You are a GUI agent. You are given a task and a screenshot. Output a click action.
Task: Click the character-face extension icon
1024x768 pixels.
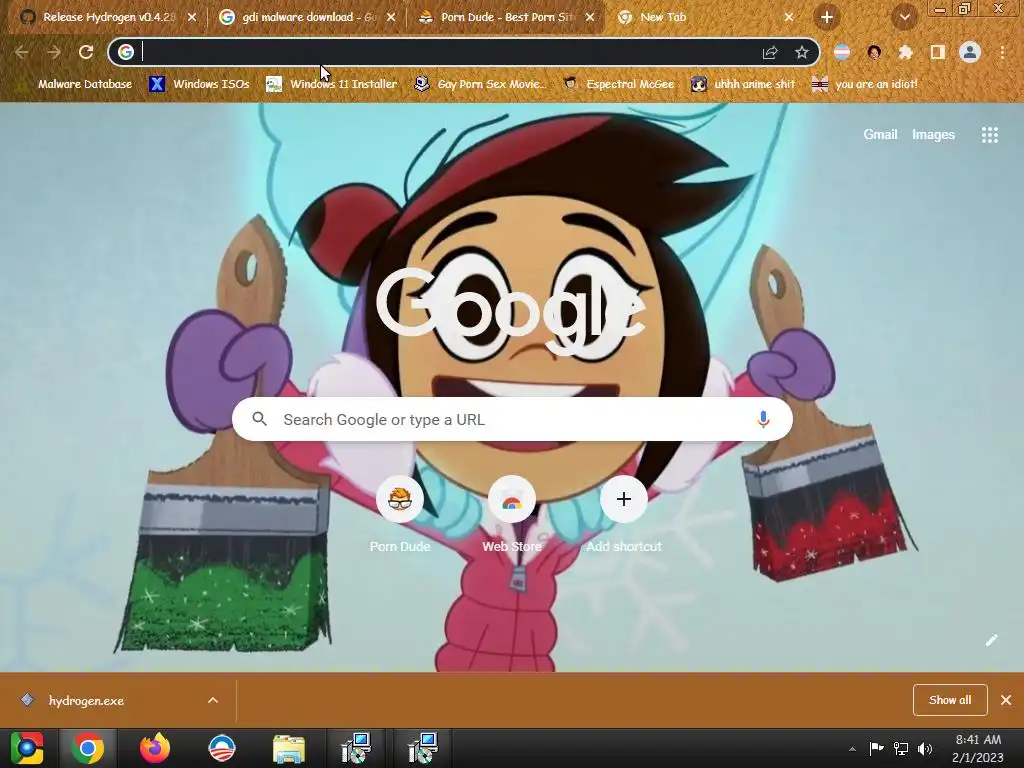pos(874,52)
